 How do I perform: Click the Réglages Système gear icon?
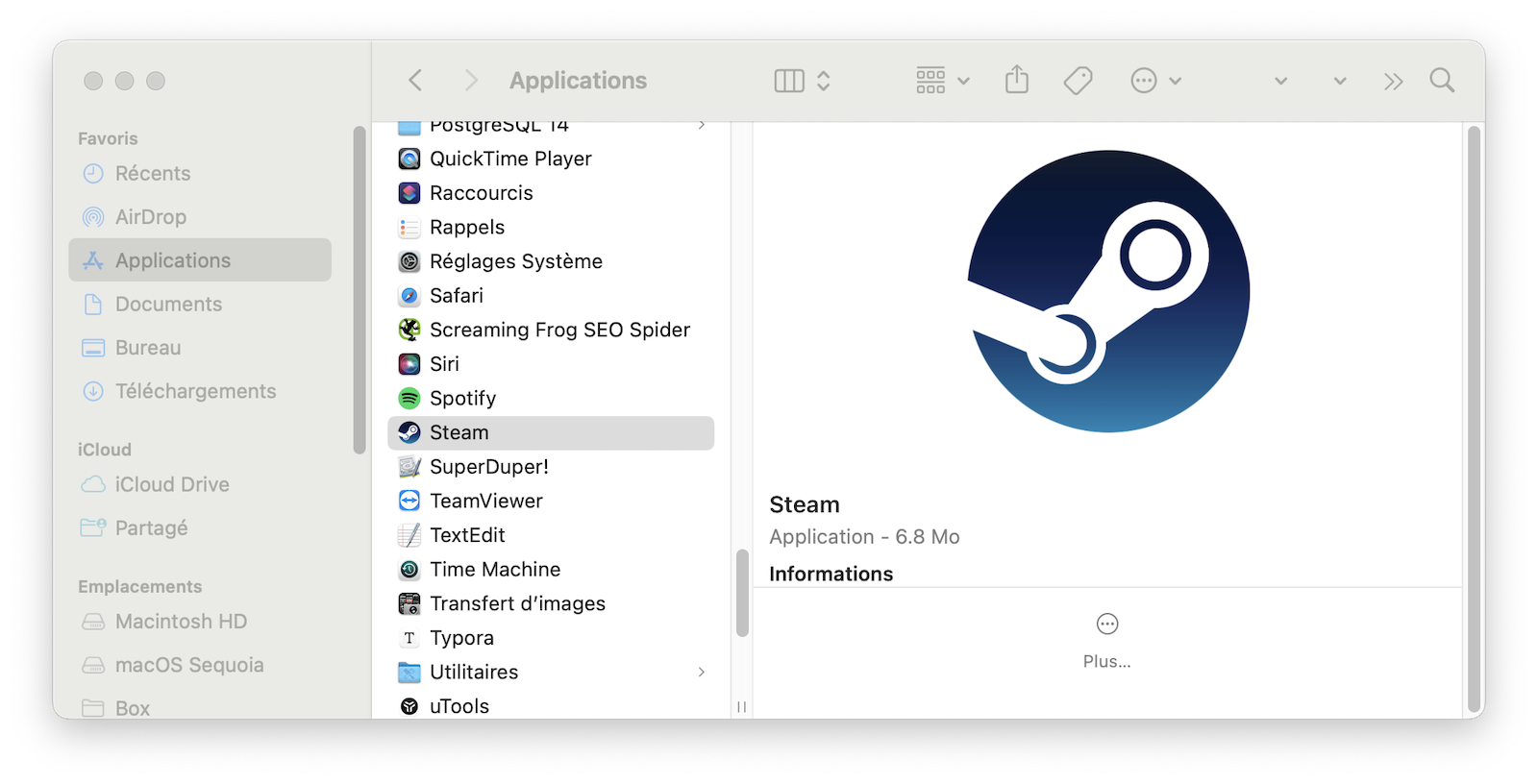click(x=409, y=261)
